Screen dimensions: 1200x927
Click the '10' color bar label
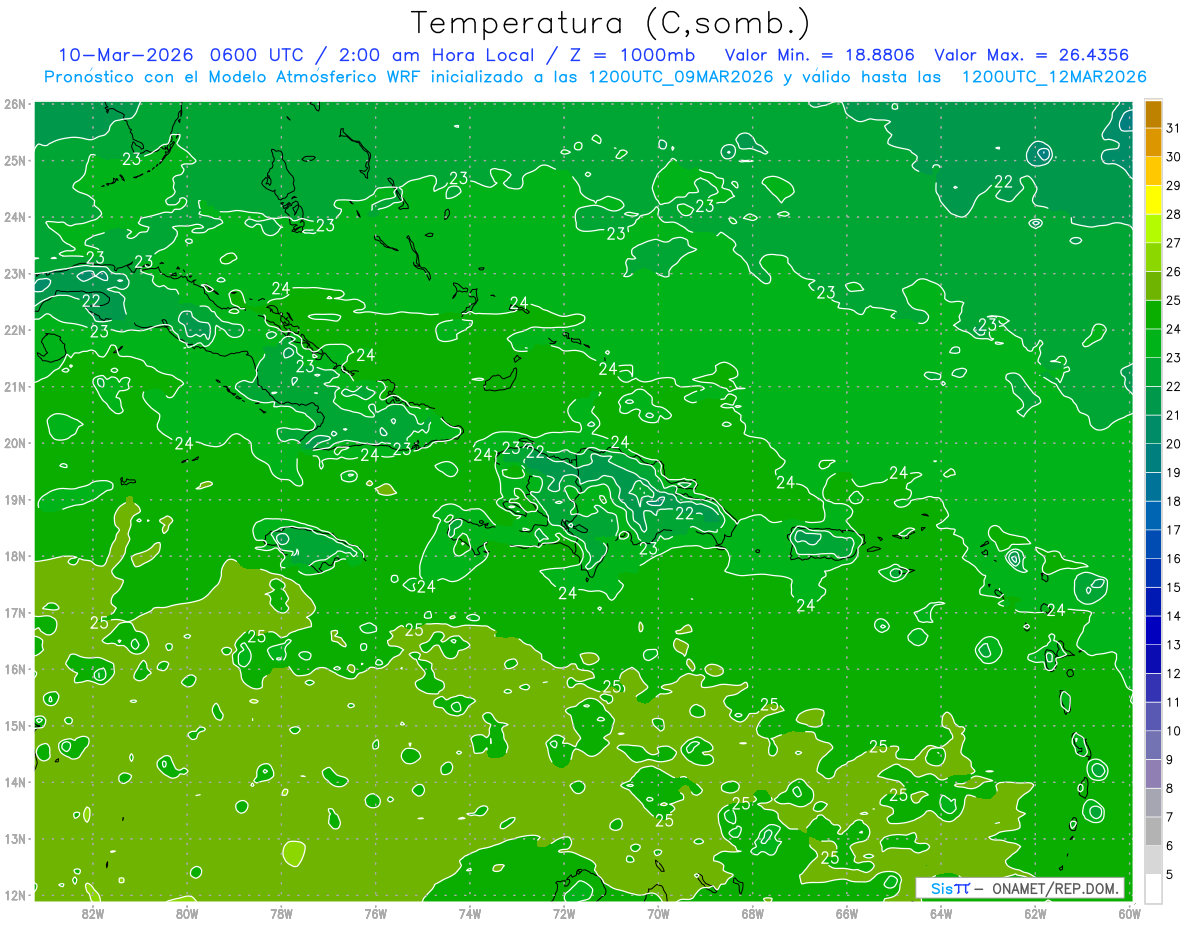click(x=1174, y=731)
